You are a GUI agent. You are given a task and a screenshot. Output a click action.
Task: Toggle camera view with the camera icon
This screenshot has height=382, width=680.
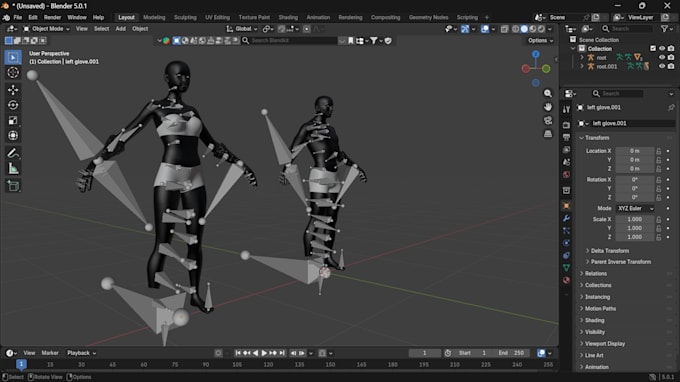(x=548, y=121)
